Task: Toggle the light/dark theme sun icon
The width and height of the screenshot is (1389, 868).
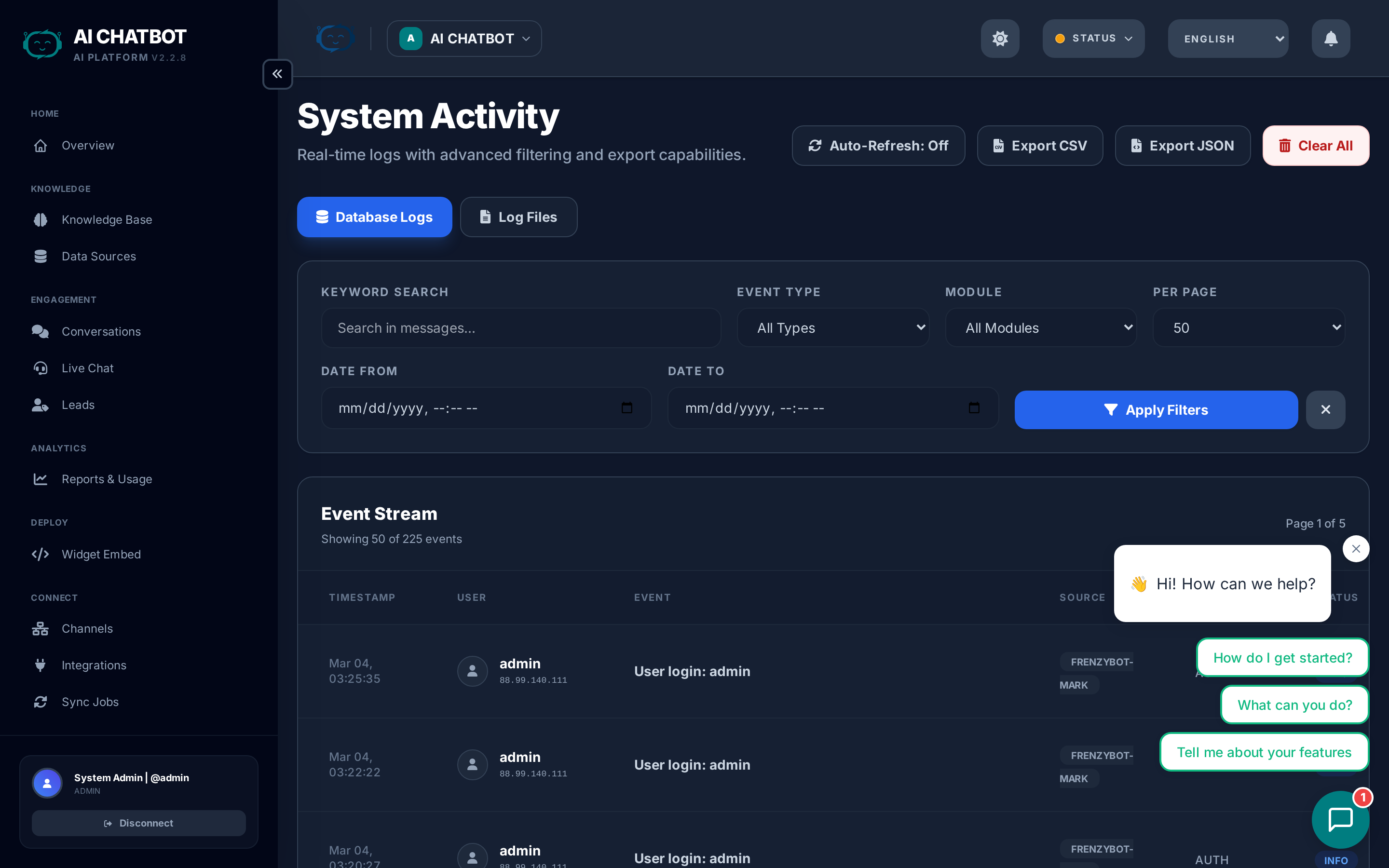Action: [1000, 39]
